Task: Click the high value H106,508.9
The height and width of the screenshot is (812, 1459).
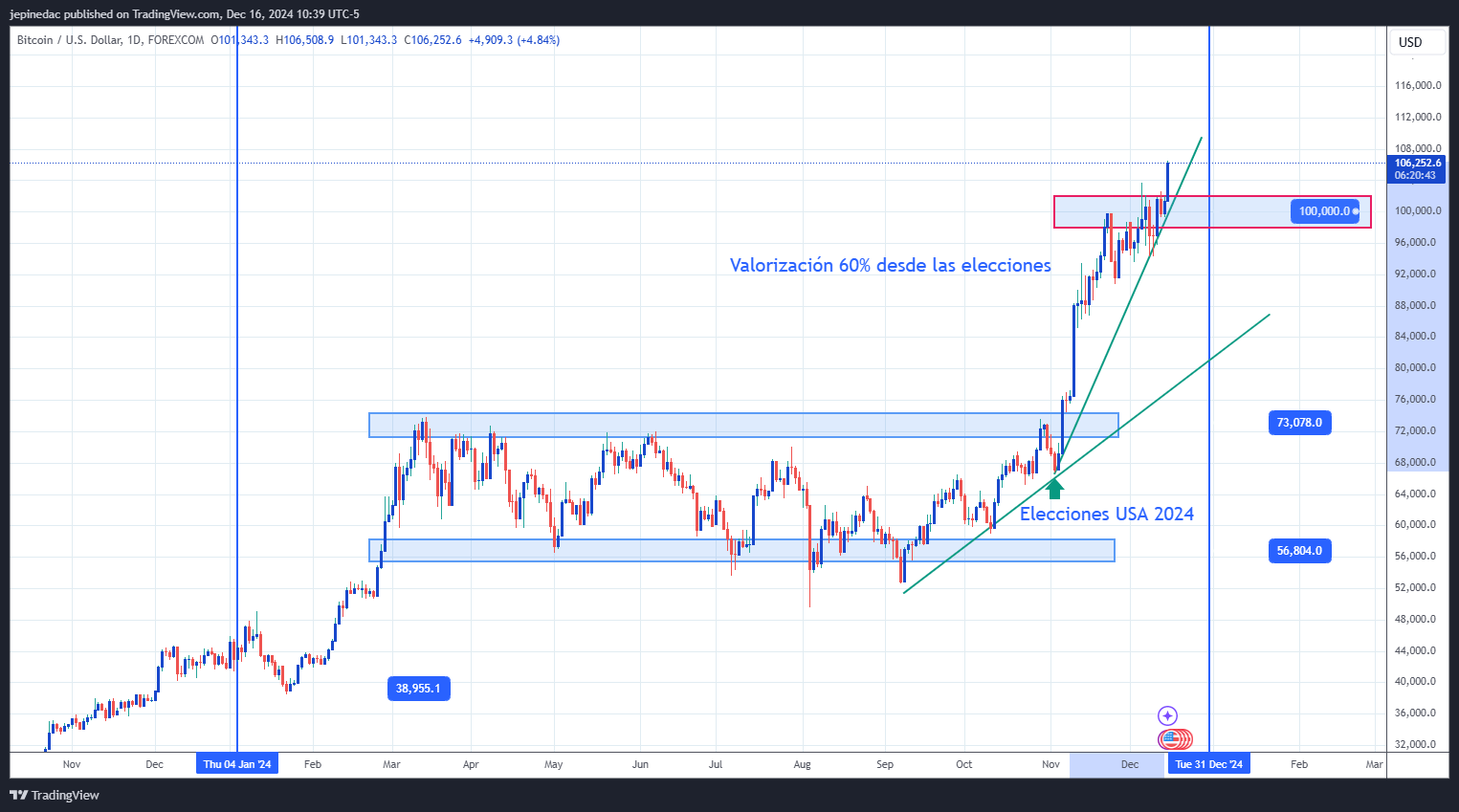Action: 304,40
